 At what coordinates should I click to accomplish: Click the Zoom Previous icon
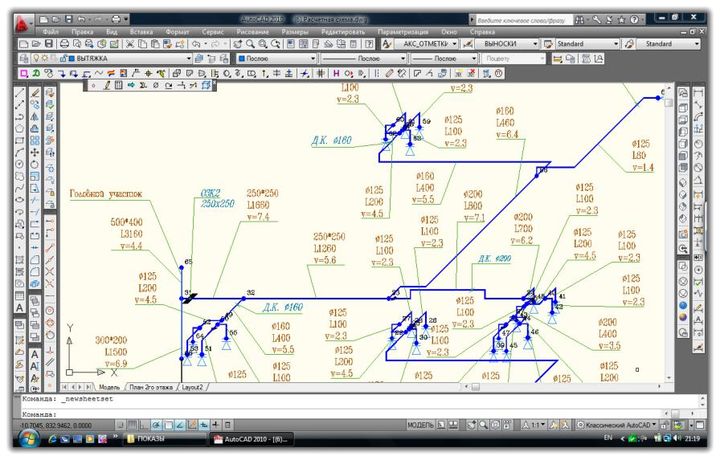coord(276,44)
